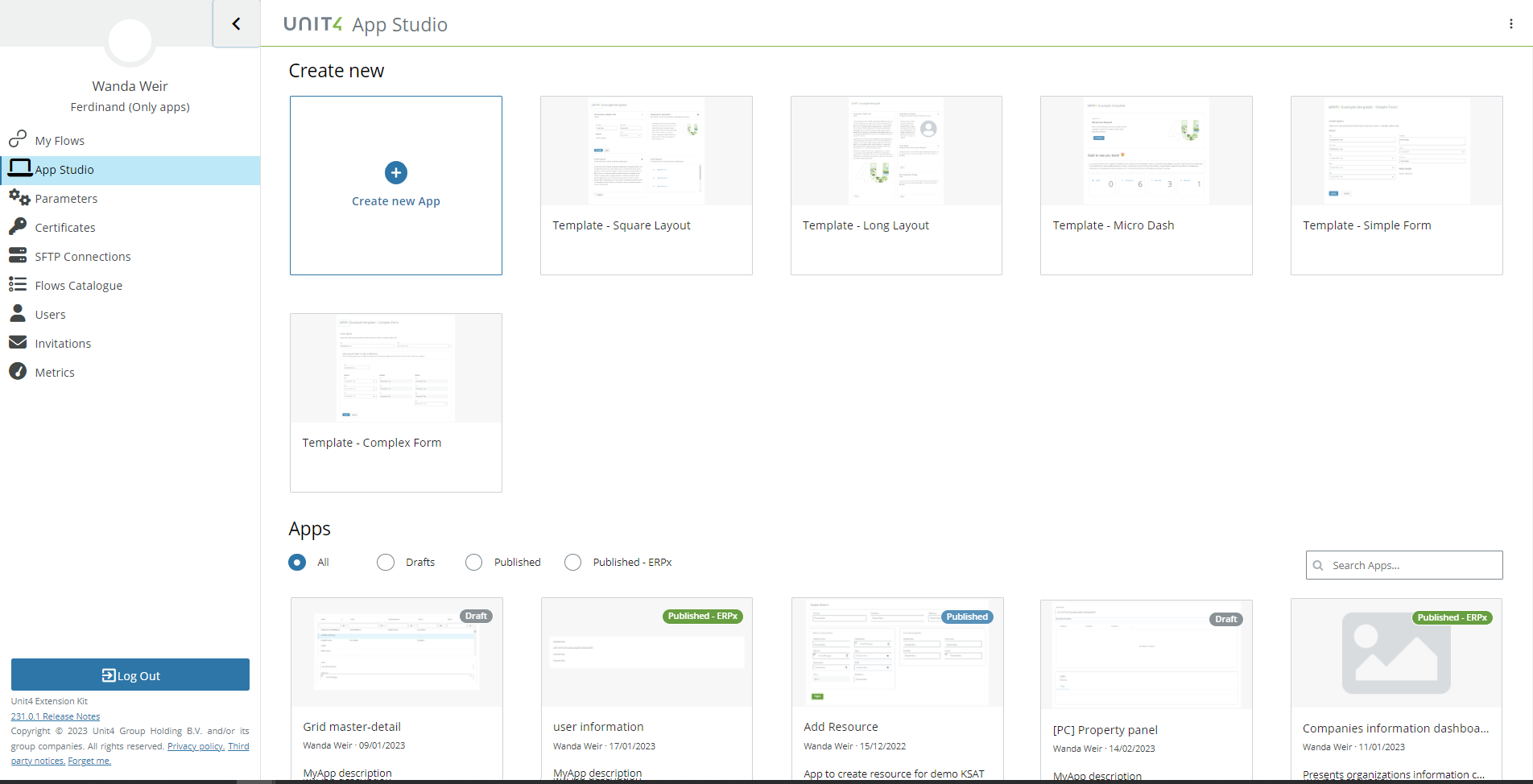Click the Add Resource title text
This screenshot has height=784, width=1533.
tap(841, 727)
